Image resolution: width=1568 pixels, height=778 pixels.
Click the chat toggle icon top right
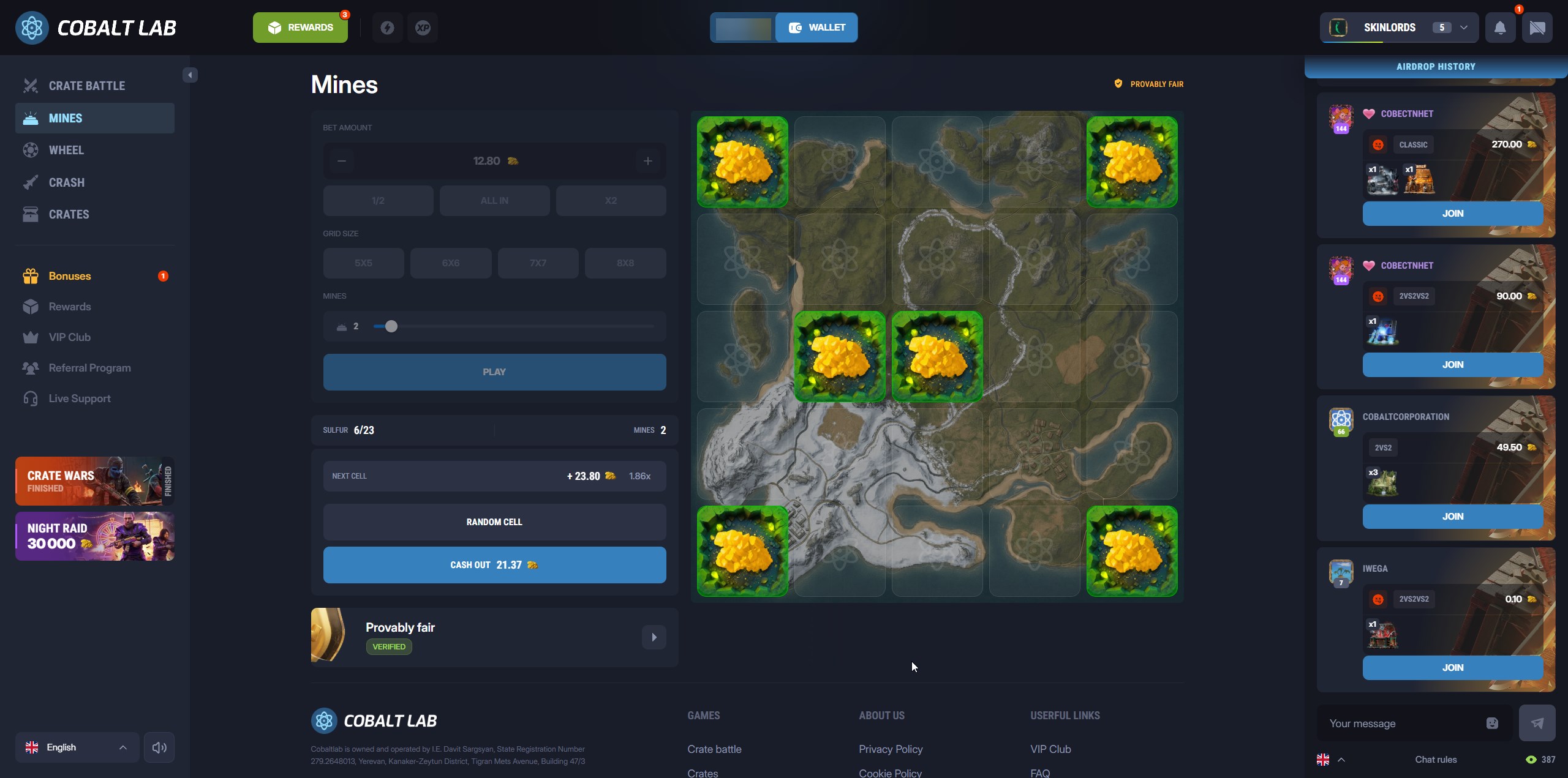tap(1537, 28)
